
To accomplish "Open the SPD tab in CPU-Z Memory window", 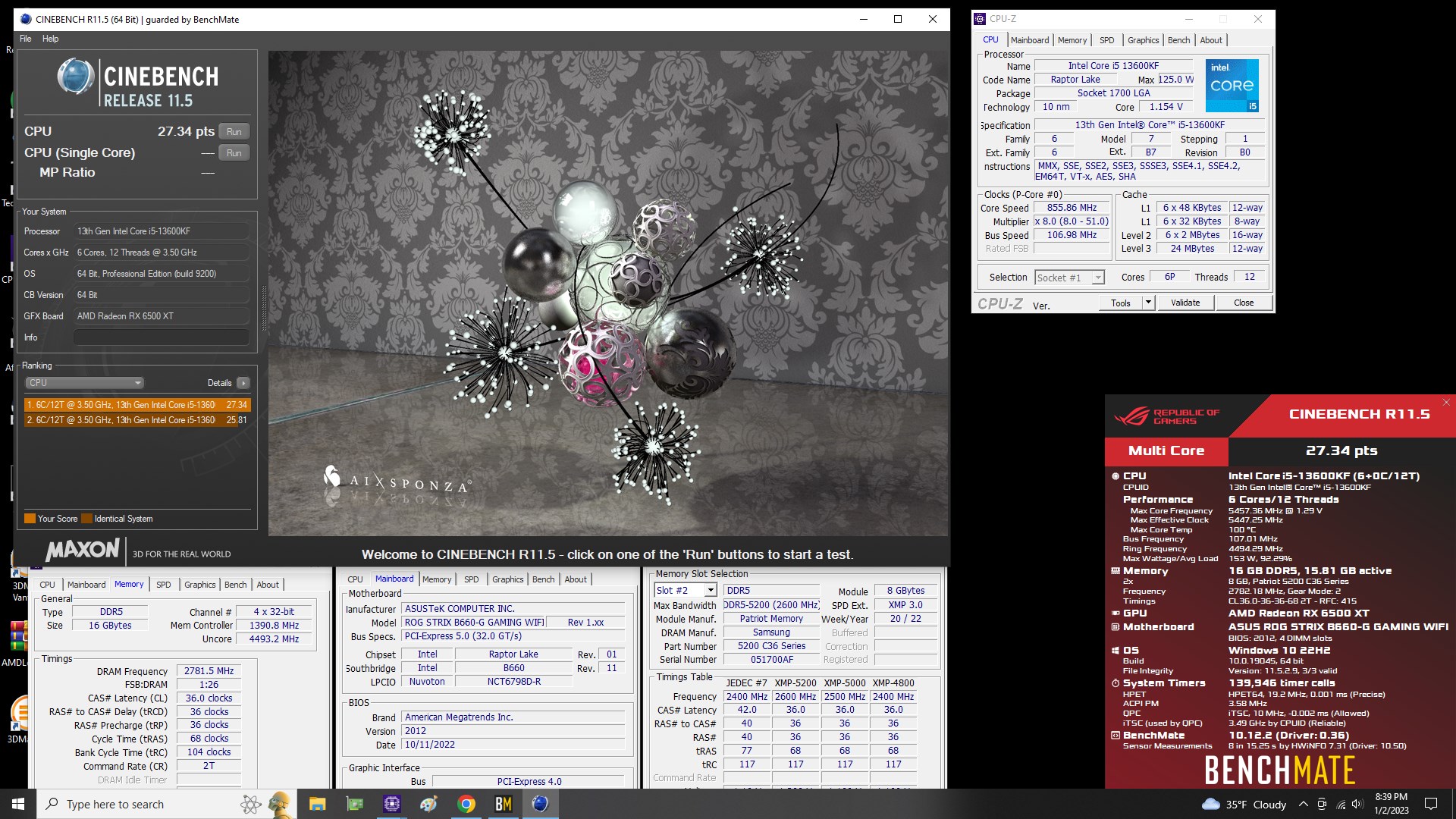I will coord(164,585).
